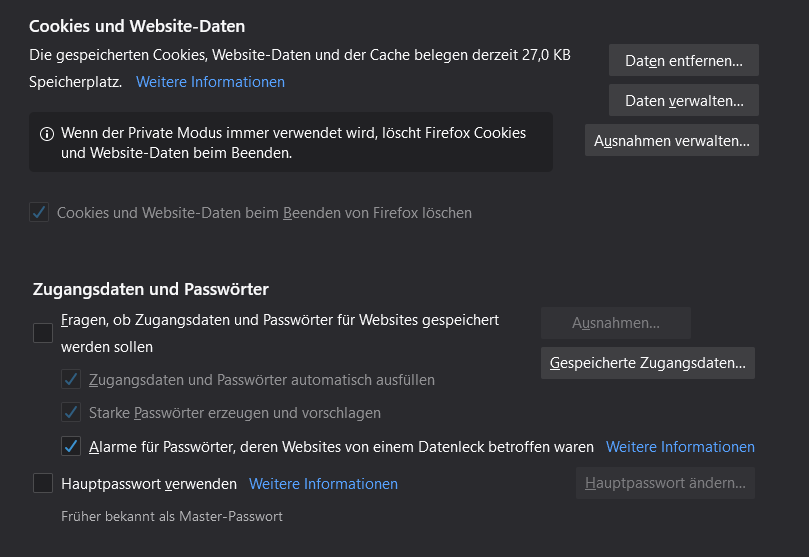Toggle the delete cookies when Firefox closes checkbox
809x557 pixels.
39,213
